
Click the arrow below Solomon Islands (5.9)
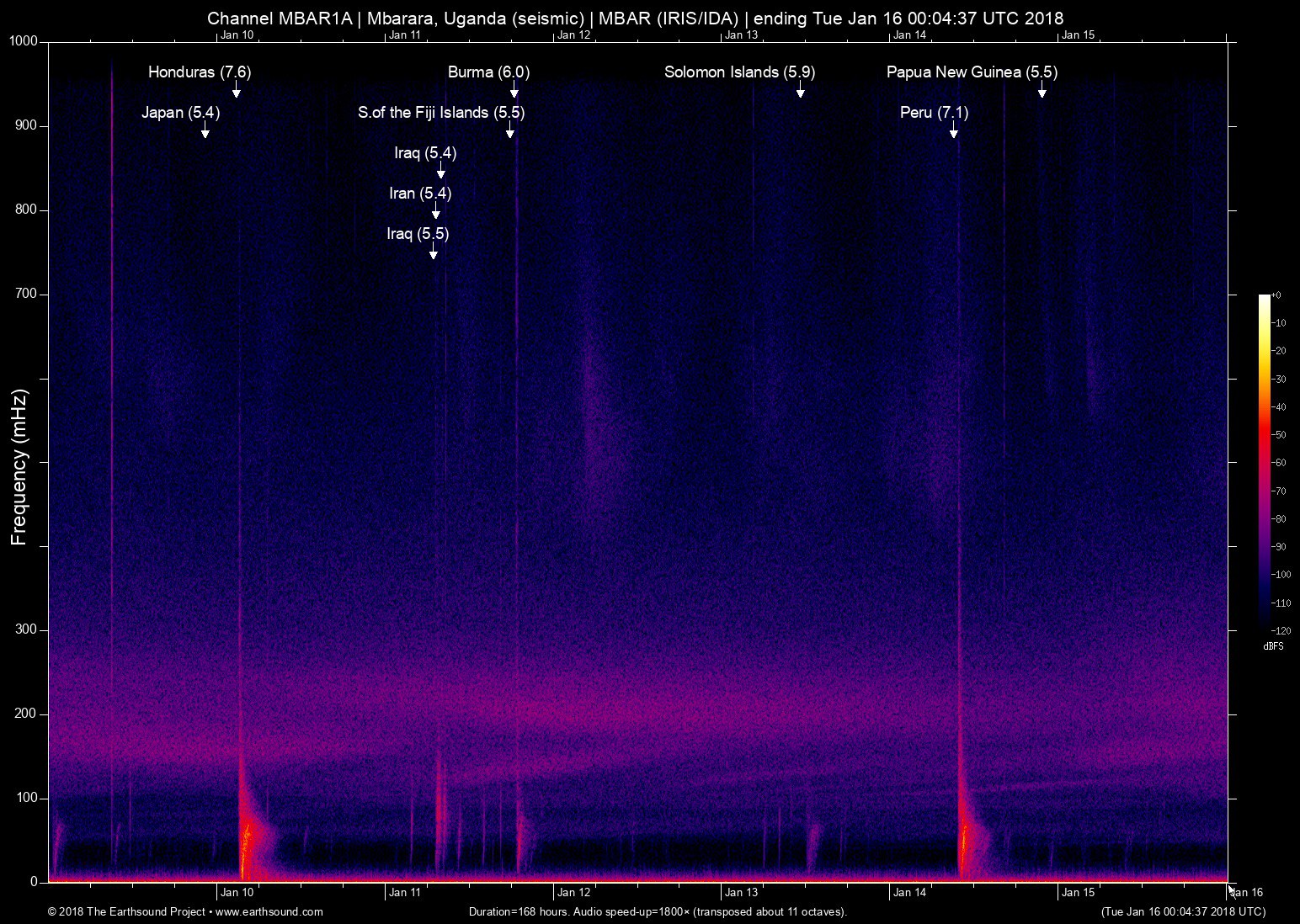tap(800, 91)
